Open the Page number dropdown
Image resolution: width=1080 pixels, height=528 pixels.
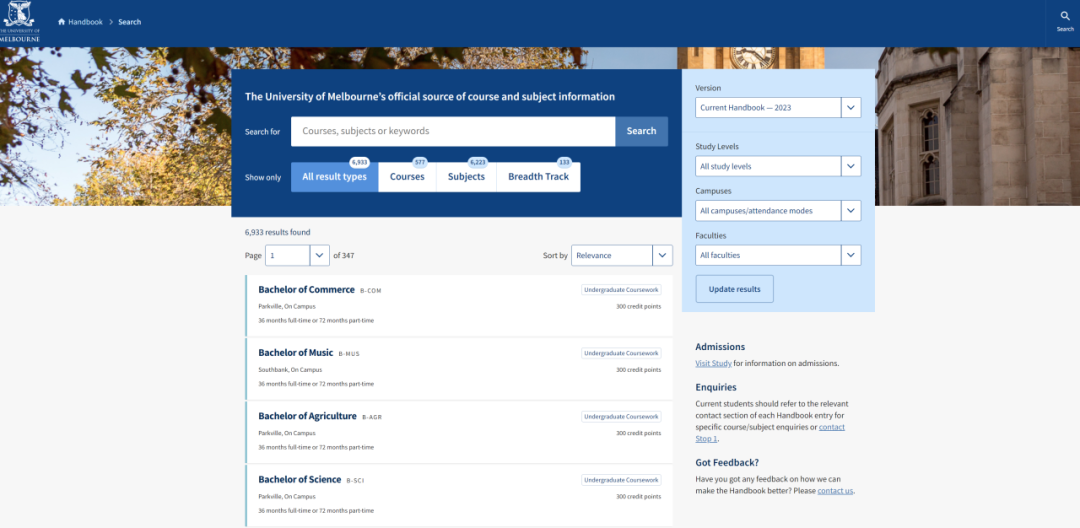click(x=298, y=255)
